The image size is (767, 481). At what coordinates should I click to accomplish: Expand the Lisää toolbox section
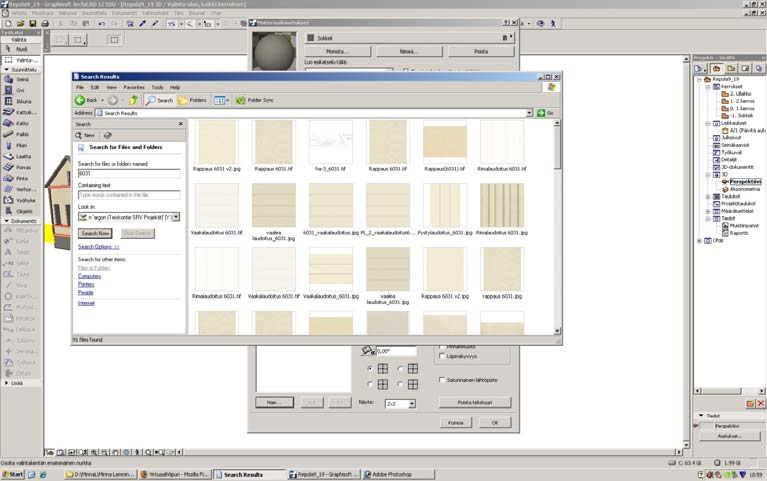6,383
